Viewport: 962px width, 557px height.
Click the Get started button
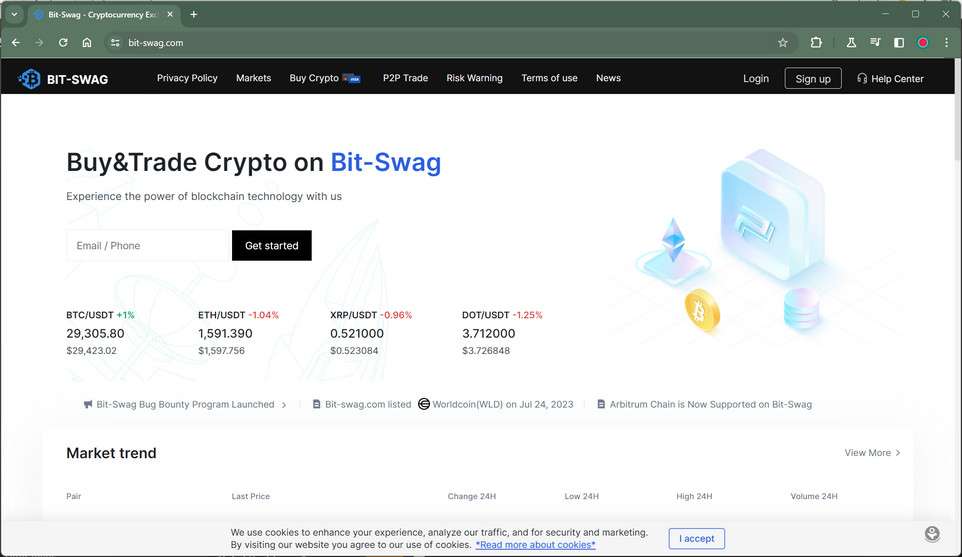click(x=271, y=246)
